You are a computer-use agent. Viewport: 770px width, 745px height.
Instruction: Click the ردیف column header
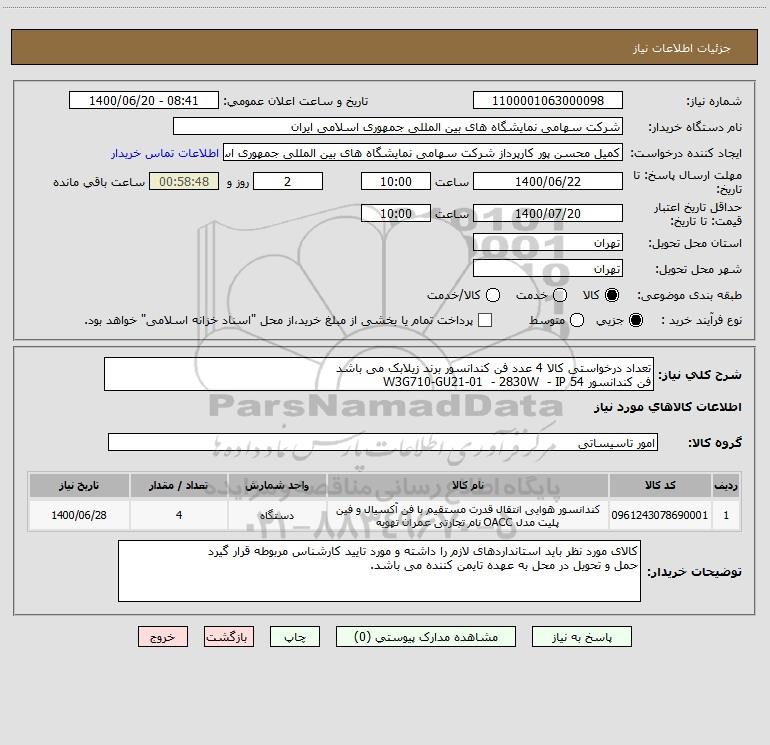point(726,485)
